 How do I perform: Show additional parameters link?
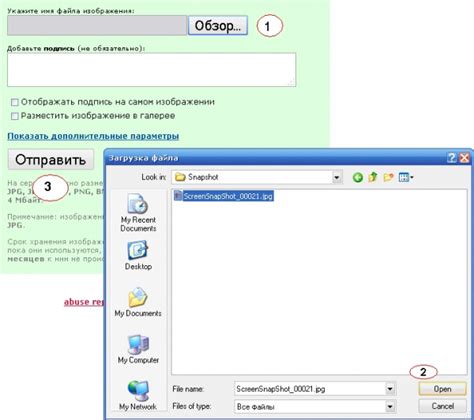[93, 136]
